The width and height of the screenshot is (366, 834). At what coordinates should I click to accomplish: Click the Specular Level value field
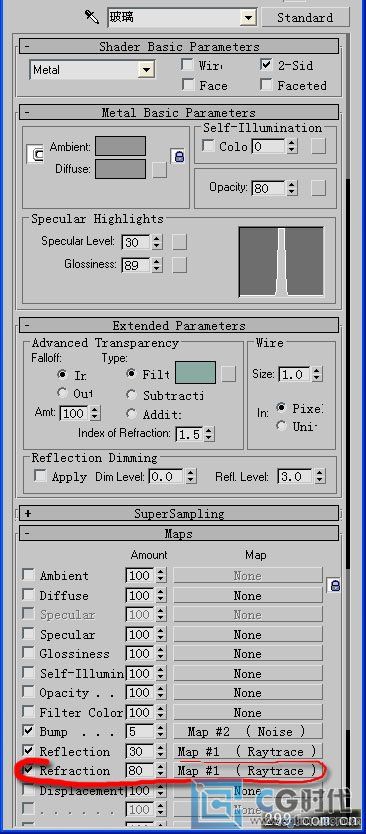click(136, 242)
